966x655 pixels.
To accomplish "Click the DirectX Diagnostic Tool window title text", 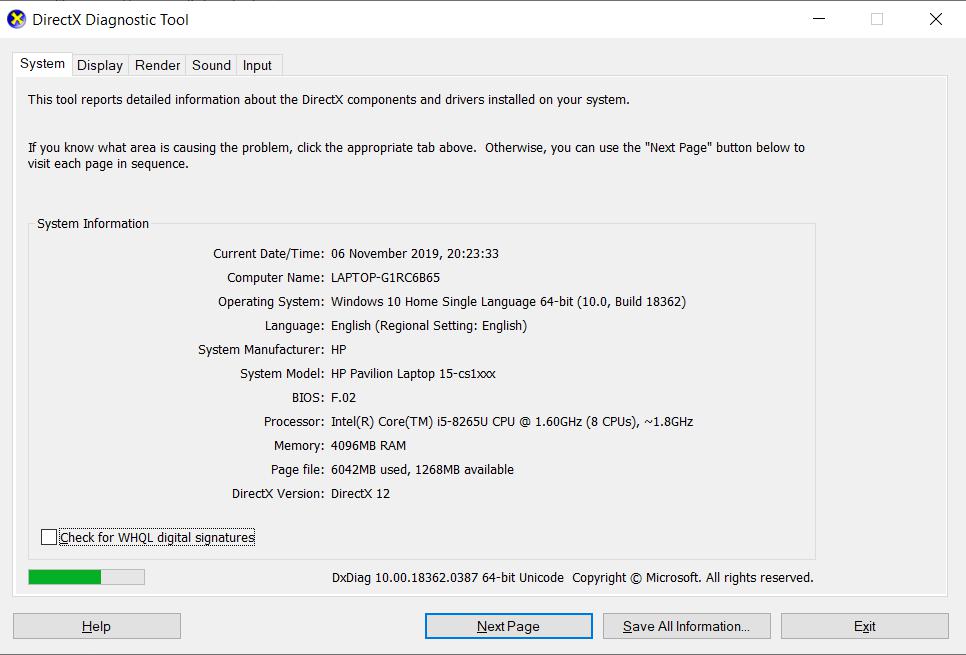I will tap(110, 20).
